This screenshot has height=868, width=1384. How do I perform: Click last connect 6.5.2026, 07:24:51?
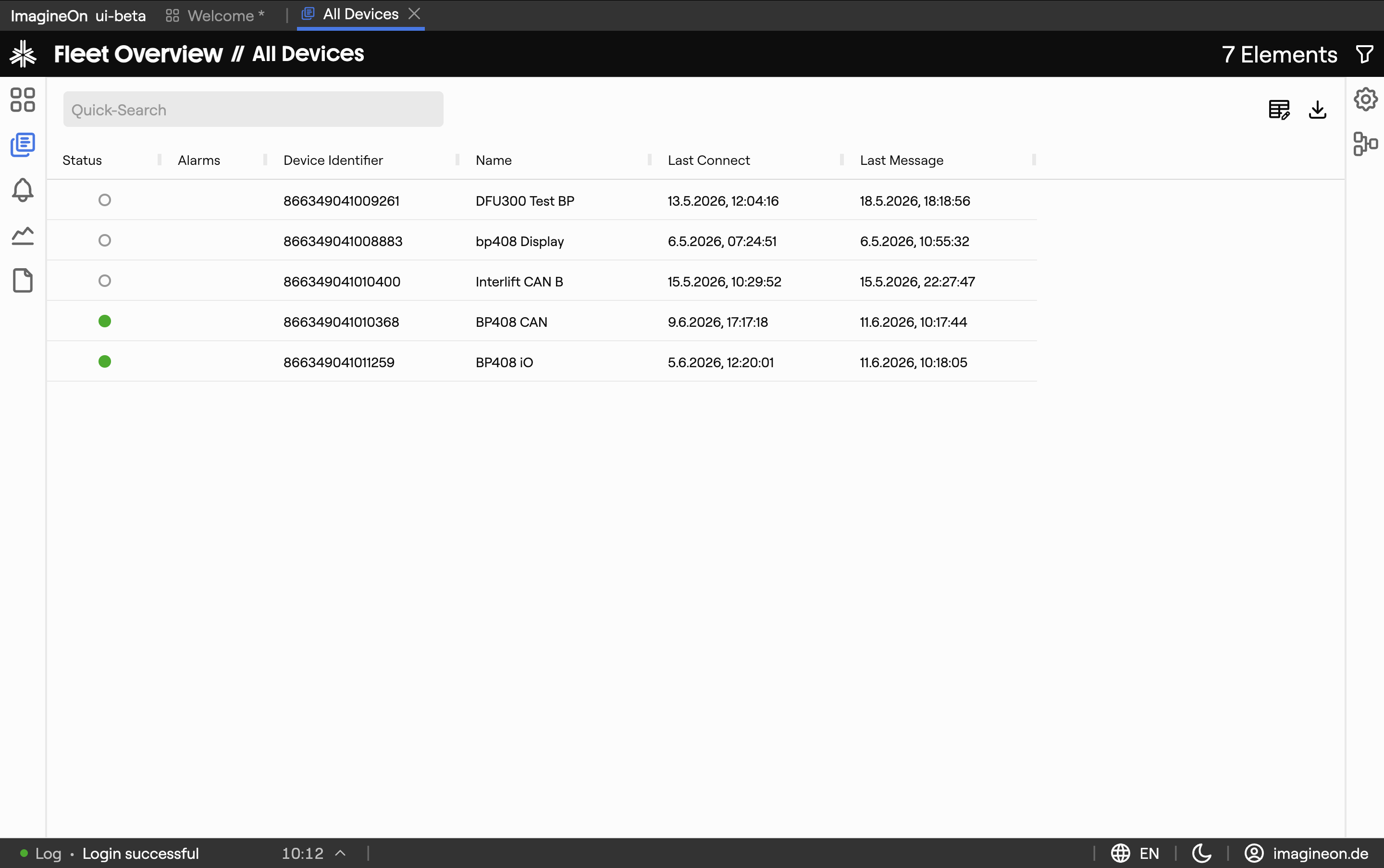(722, 241)
